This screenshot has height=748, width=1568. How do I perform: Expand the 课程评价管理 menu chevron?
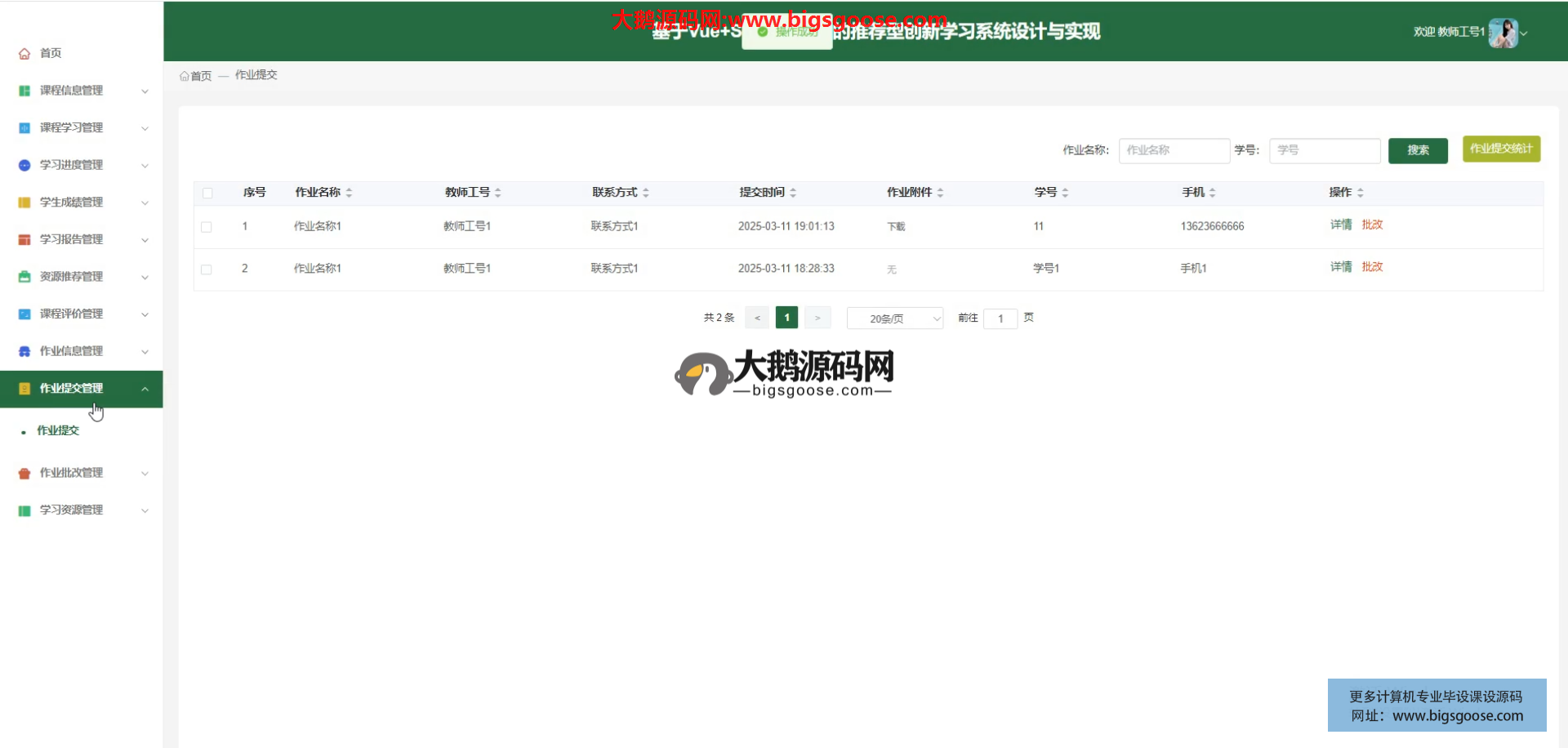tap(145, 314)
